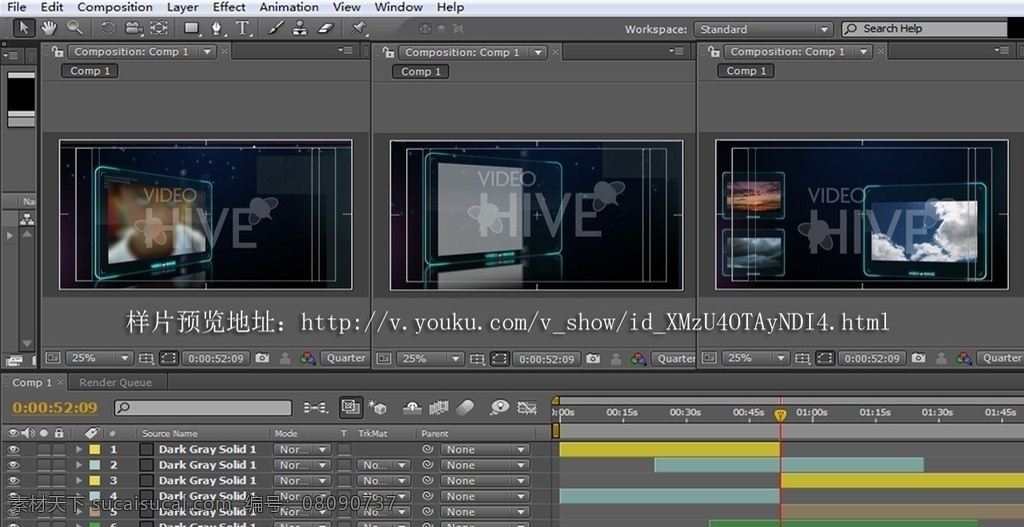Toggle solo box for layer 1
Screen dimensions: 1024x527
click(43, 449)
